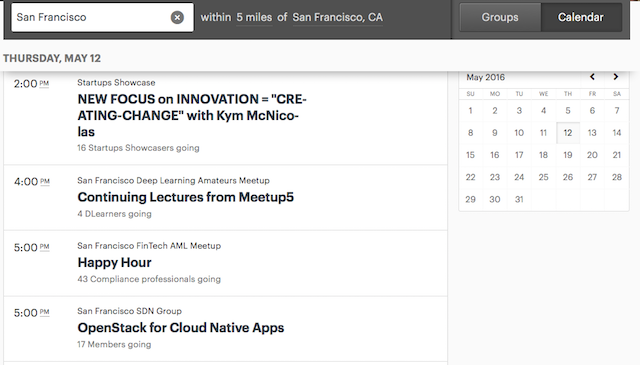Image resolution: width=640 pixels, height=365 pixels.
Task: Select May 12 in the calendar
Action: 568,133
